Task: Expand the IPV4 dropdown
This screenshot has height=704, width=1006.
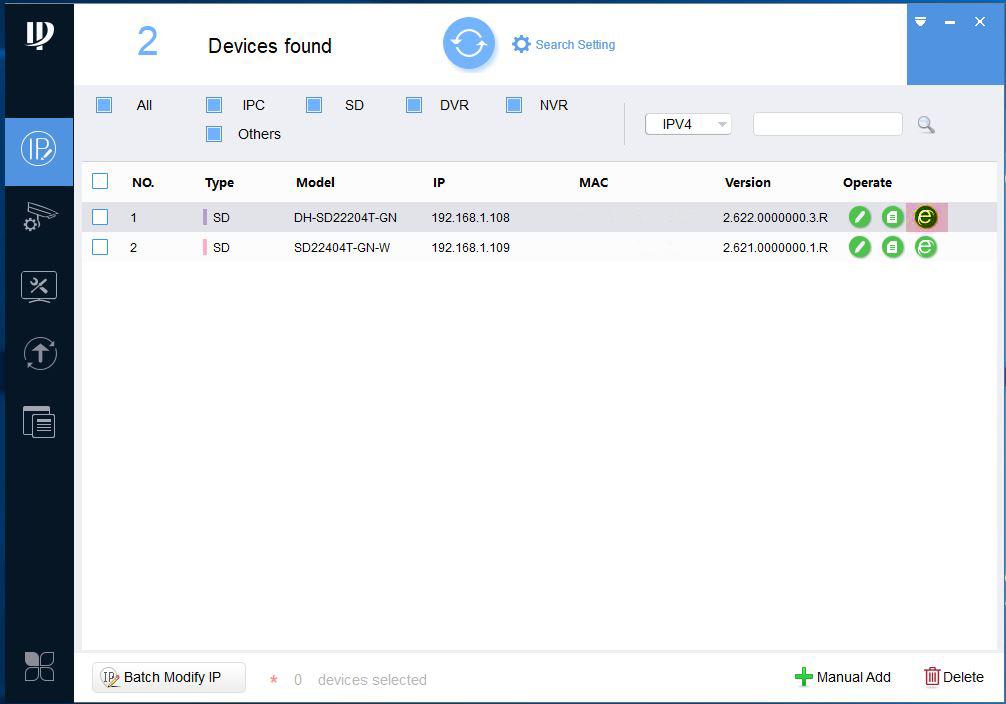Action: point(688,124)
